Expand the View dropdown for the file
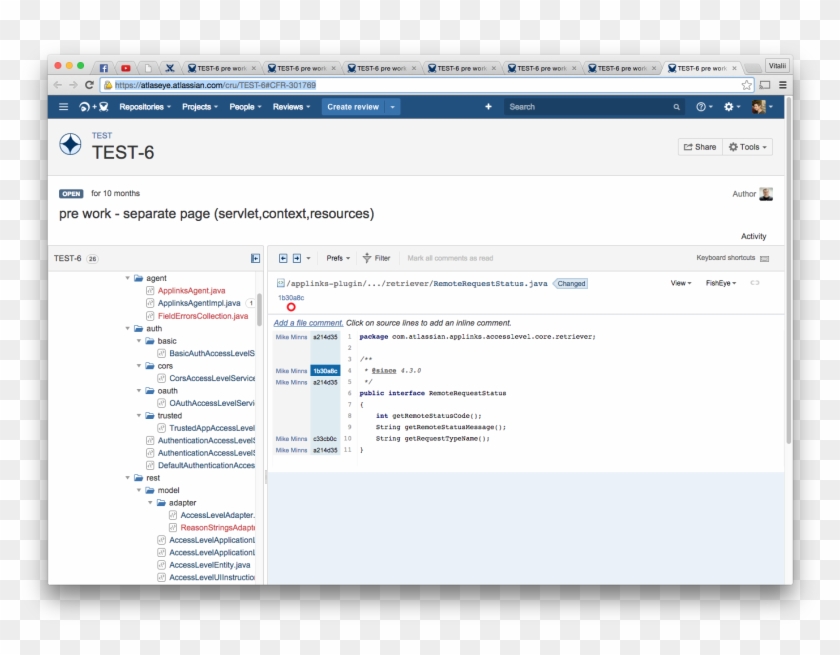 [680, 283]
